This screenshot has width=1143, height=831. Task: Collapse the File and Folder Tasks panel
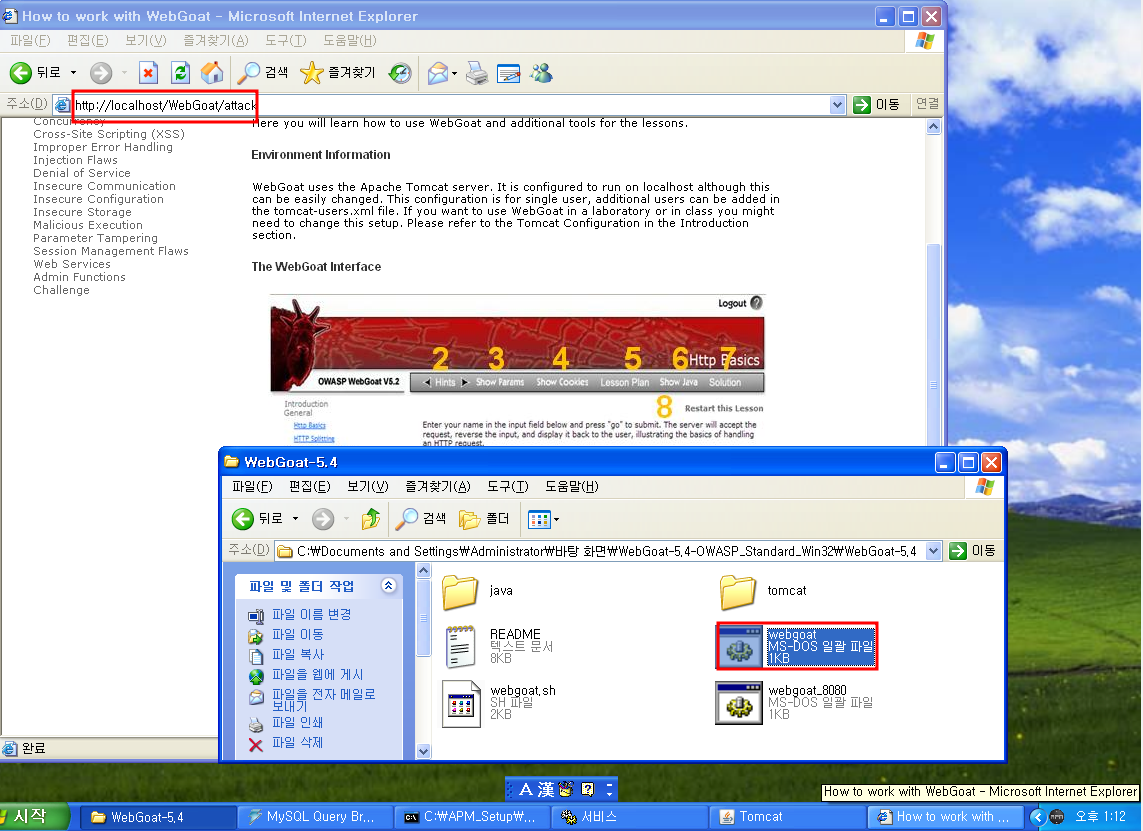click(389, 585)
